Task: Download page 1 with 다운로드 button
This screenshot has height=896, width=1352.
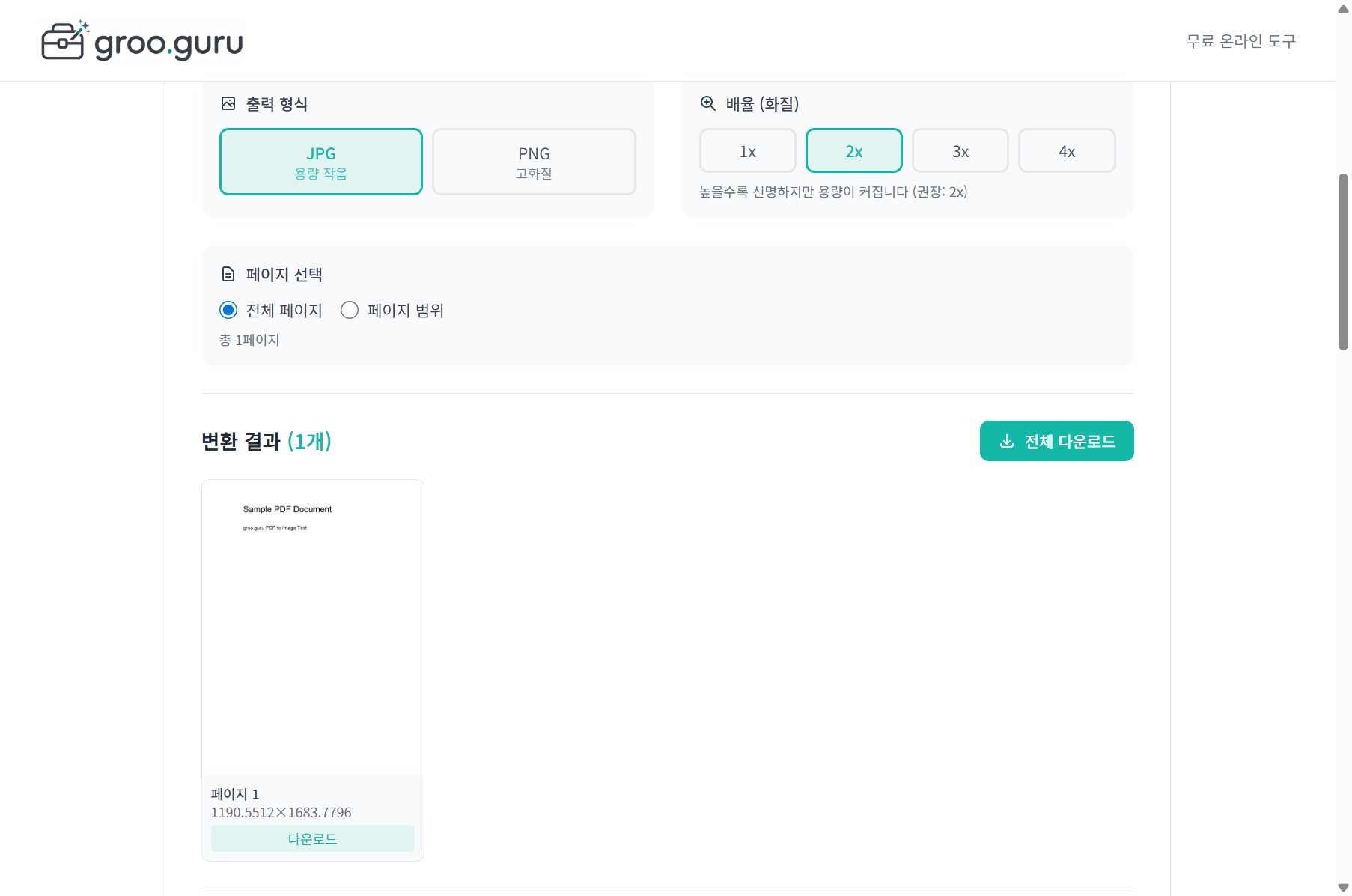Action: pyautogui.click(x=312, y=838)
